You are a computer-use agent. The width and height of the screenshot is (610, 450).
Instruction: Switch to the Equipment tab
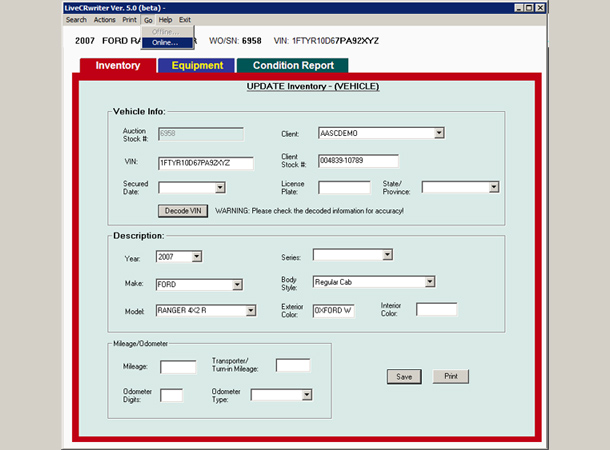197,65
